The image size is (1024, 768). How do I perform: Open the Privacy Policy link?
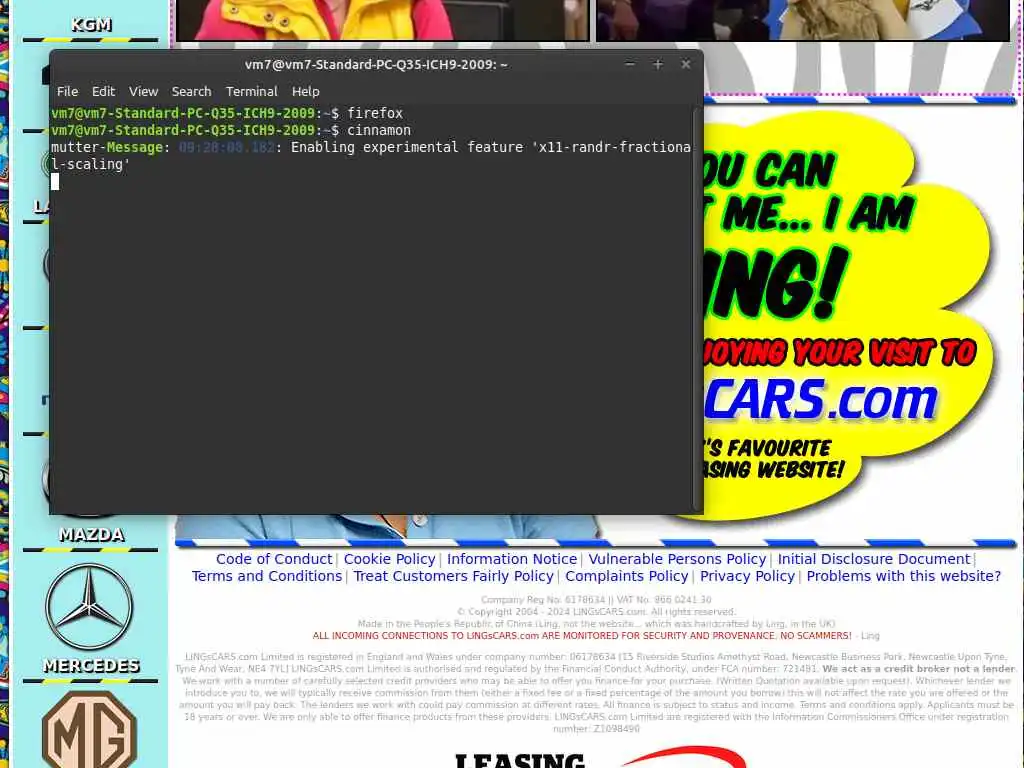point(747,576)
